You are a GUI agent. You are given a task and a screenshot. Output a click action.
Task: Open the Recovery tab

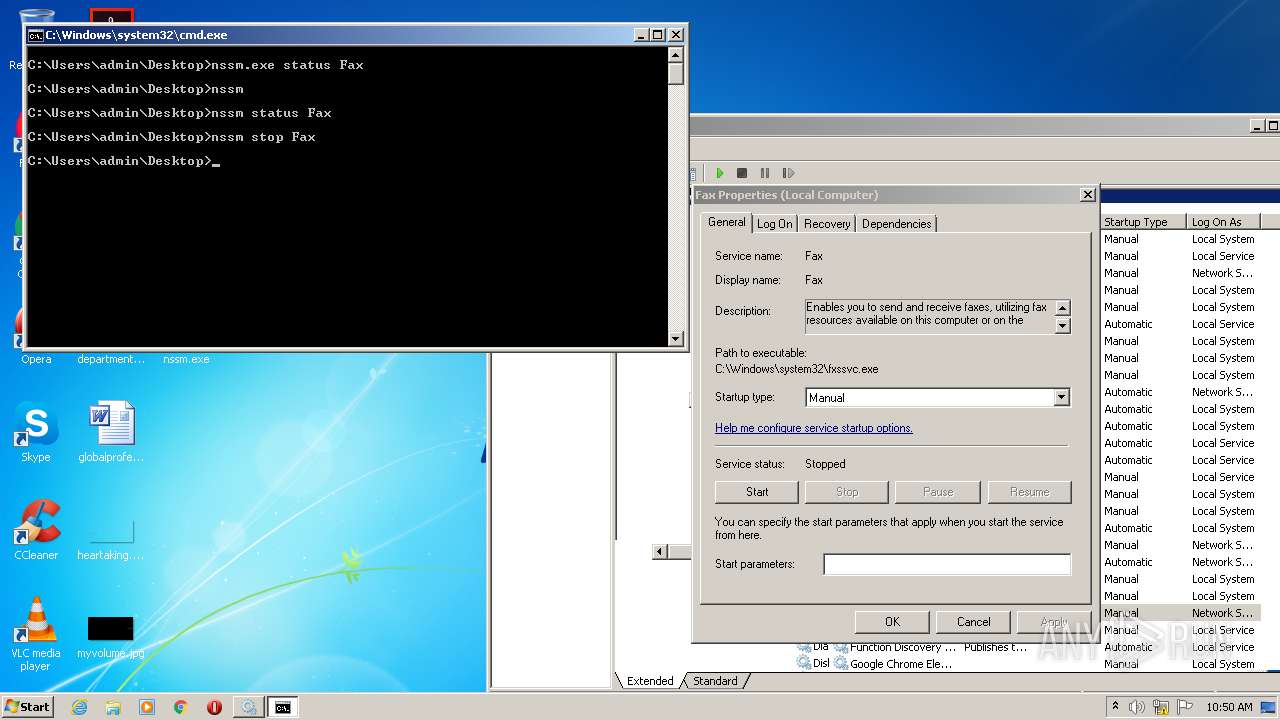coord(827,224)
